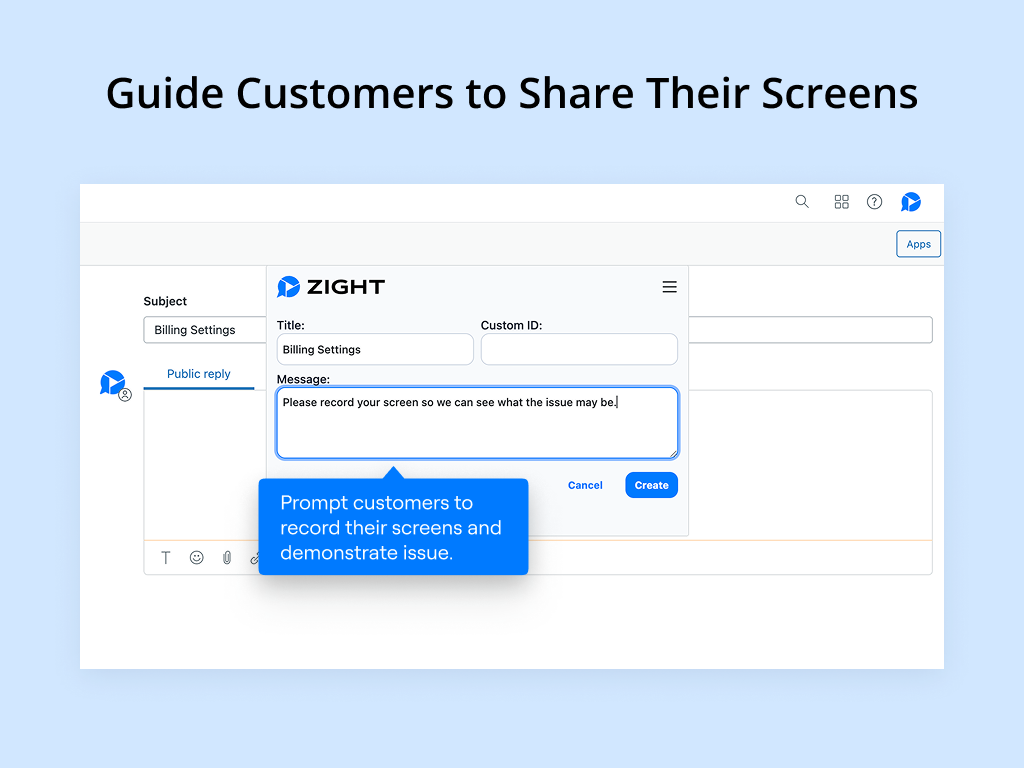Open text formatting with the T icon
The image size is (1024, 768).
pos(166,557)
